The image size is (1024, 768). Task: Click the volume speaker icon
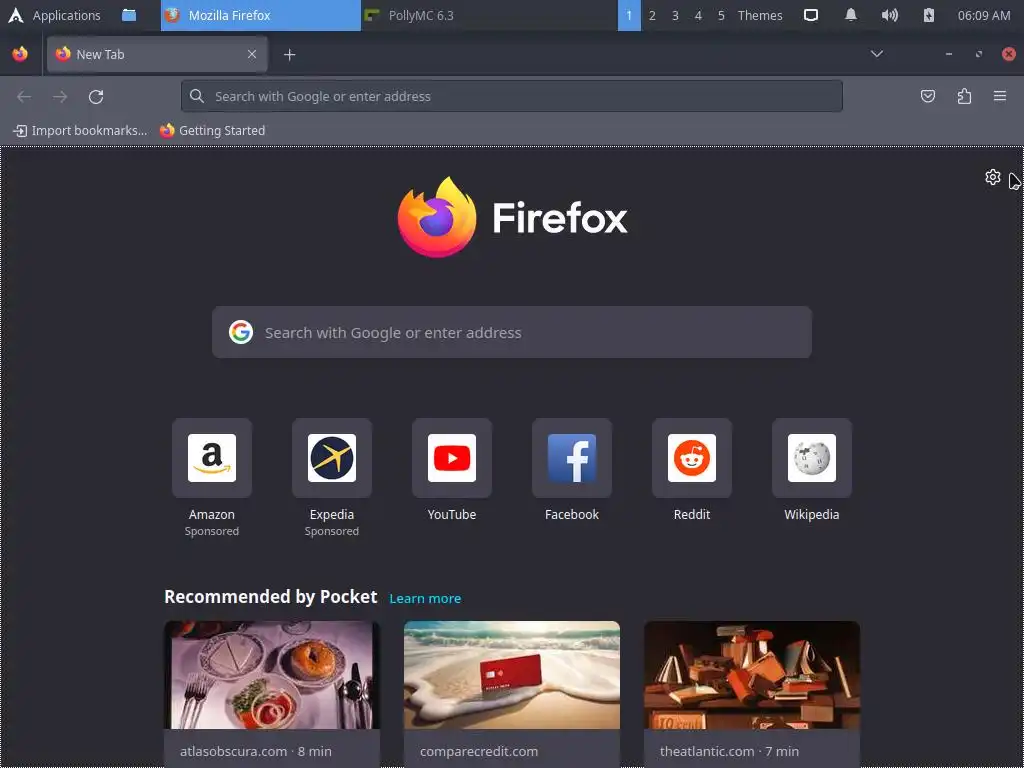pyautogui.click(x=889, y=15)
